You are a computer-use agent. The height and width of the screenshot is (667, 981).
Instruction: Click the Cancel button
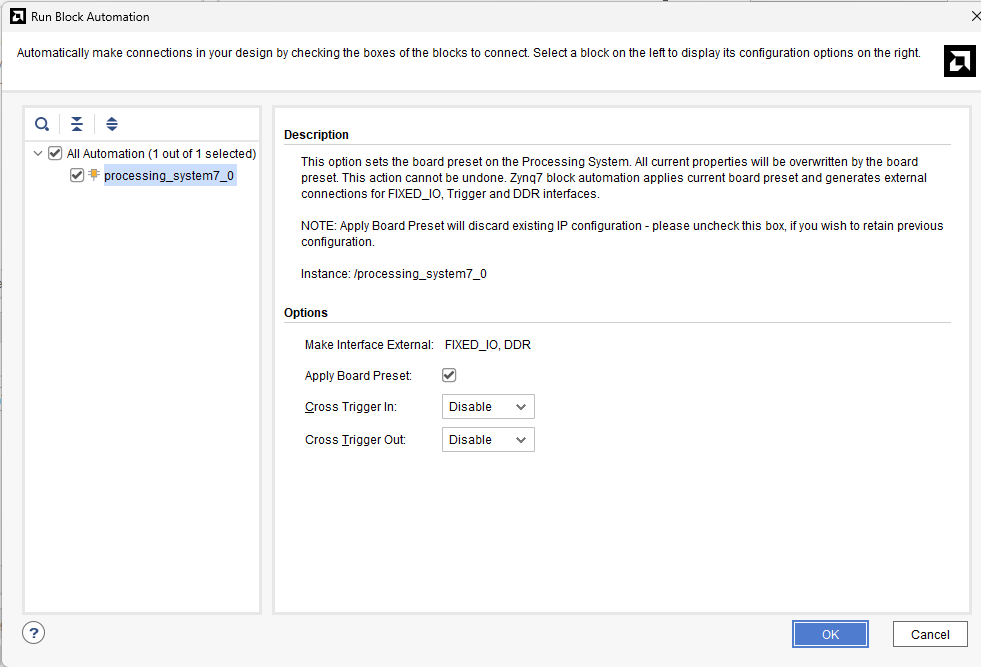[929, 634]
